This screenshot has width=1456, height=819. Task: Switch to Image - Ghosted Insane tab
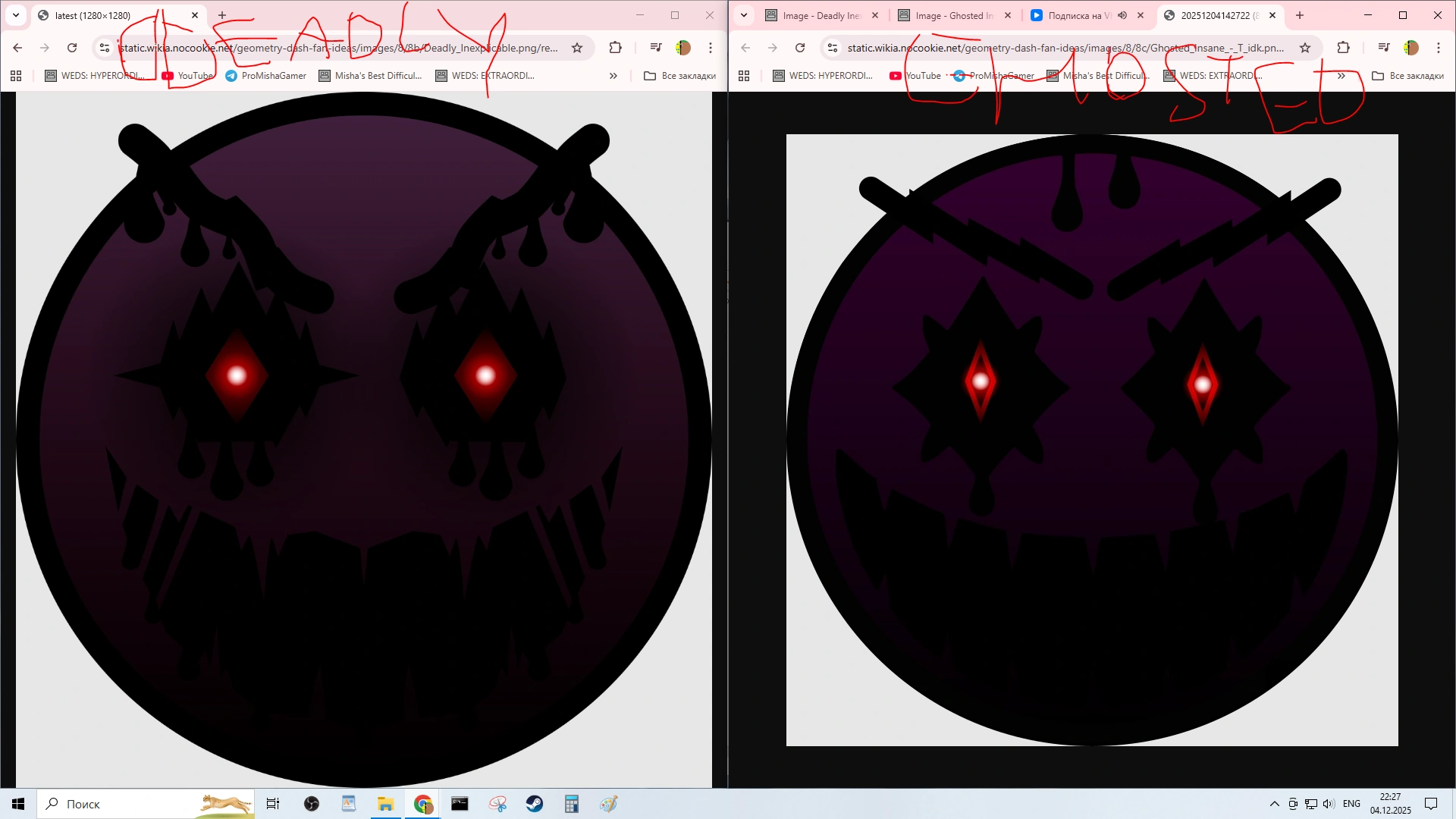pos(952,15)
